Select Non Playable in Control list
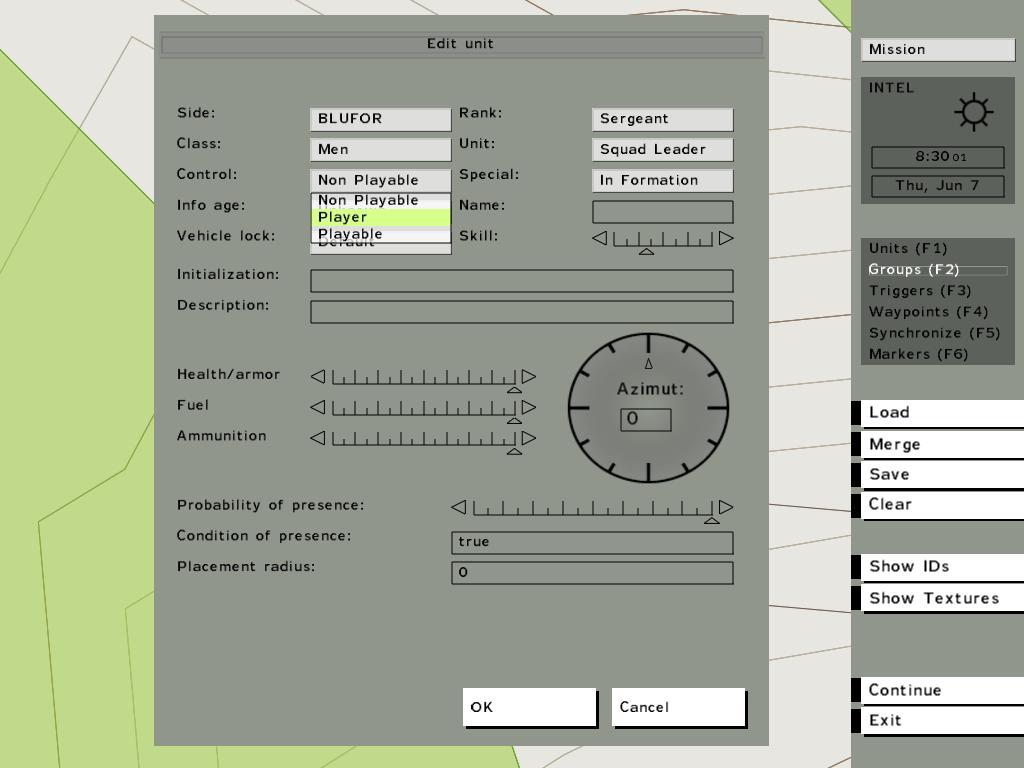Viewport: 1024px width, 768px height. click(x=381, y=200)
